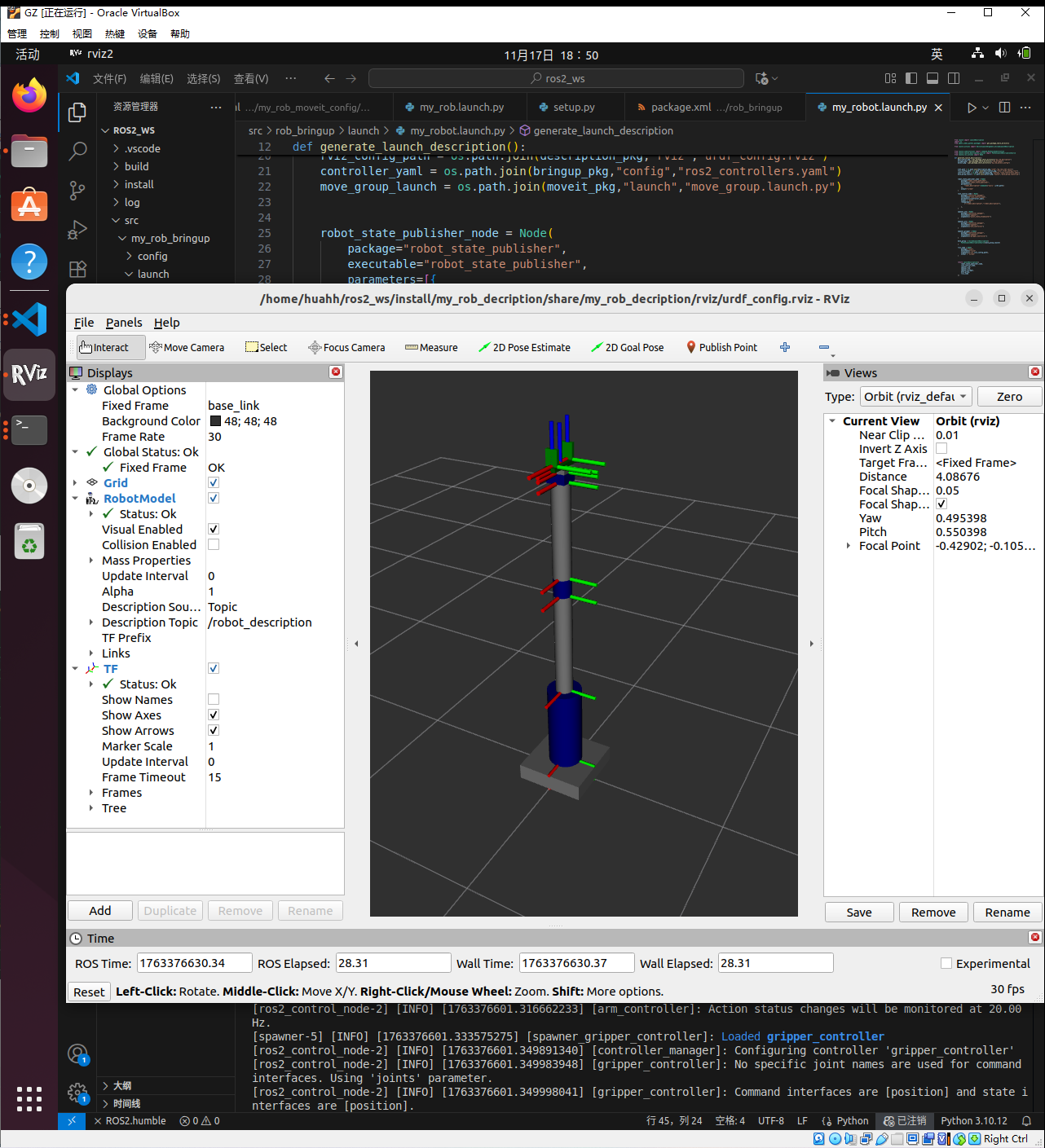Disable Grid visibility checkbox
The image size is (1045, 1148).
tap(213, 482)
